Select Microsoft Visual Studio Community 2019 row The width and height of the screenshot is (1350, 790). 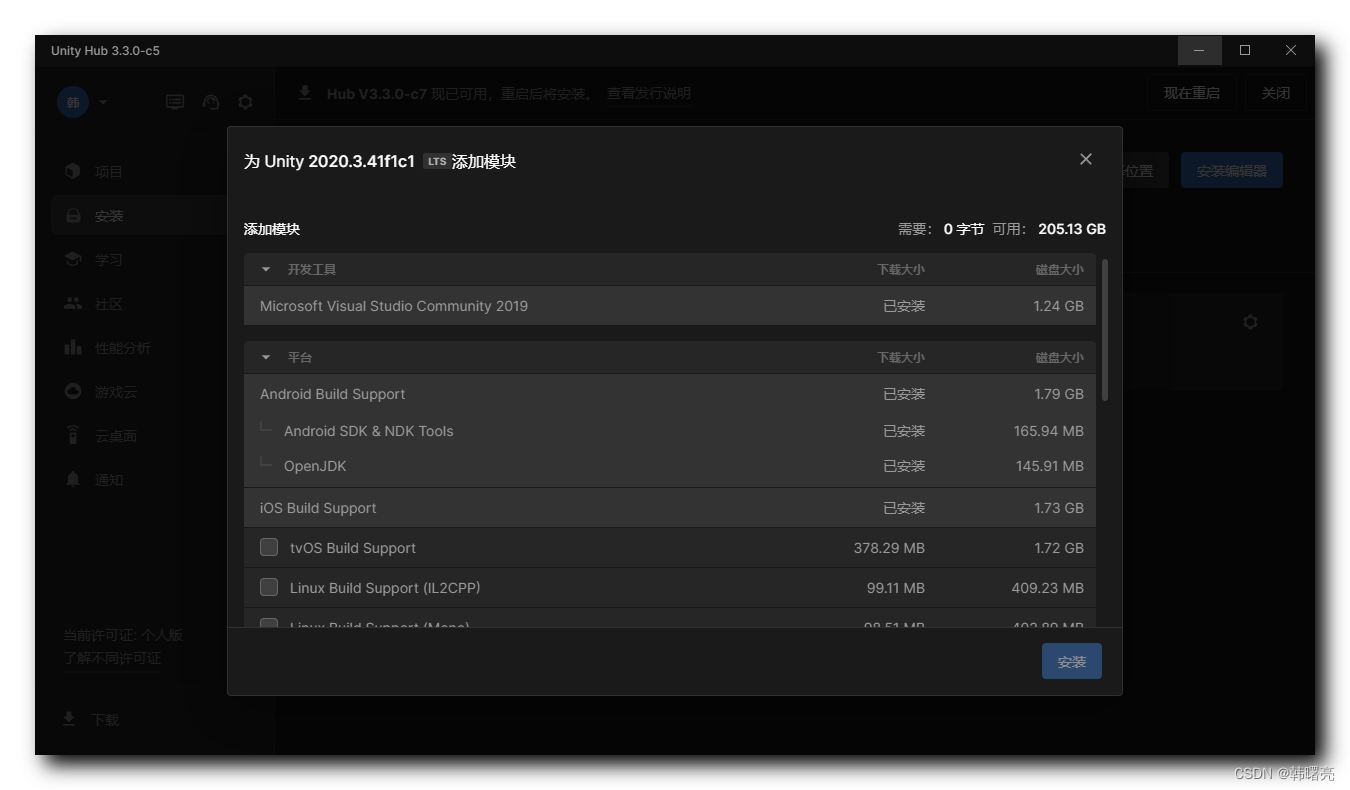click(x=670, y=306)
